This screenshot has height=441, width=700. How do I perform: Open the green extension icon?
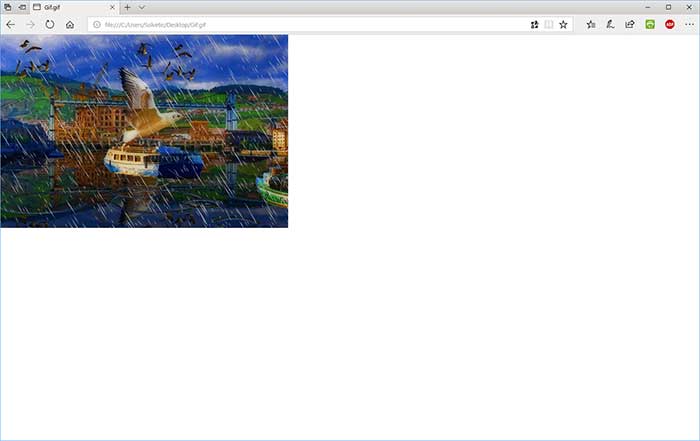(x=650, y=25)
